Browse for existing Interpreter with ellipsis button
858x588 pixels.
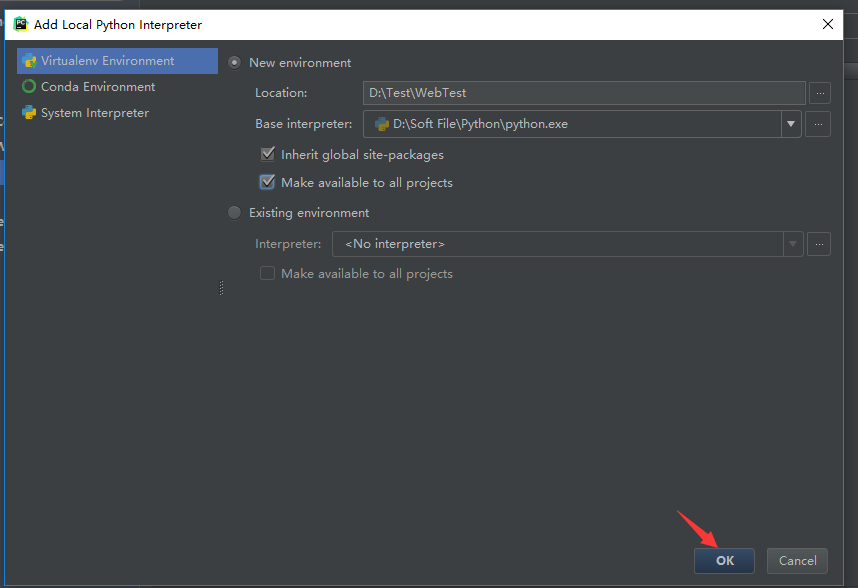pyautogui.click(x=819, y=244)
